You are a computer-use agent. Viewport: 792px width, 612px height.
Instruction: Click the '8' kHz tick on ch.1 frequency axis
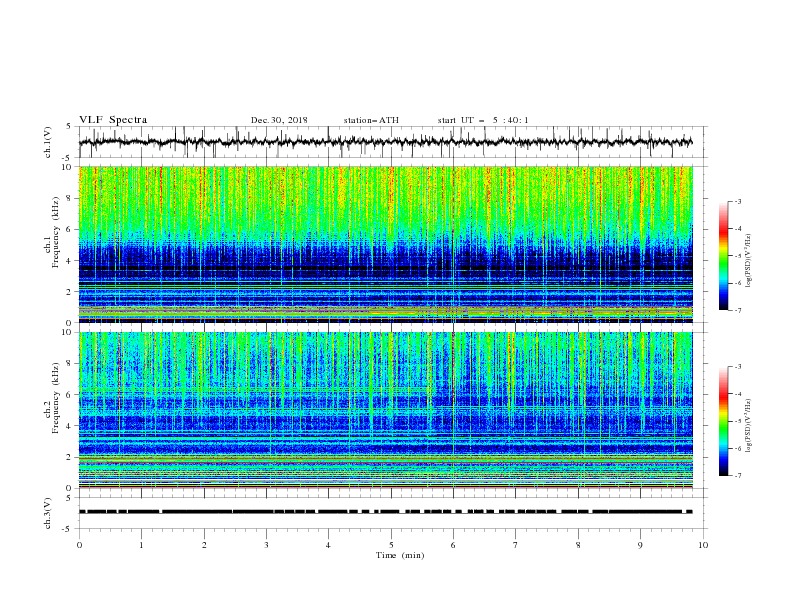click(x=70, y=198)
